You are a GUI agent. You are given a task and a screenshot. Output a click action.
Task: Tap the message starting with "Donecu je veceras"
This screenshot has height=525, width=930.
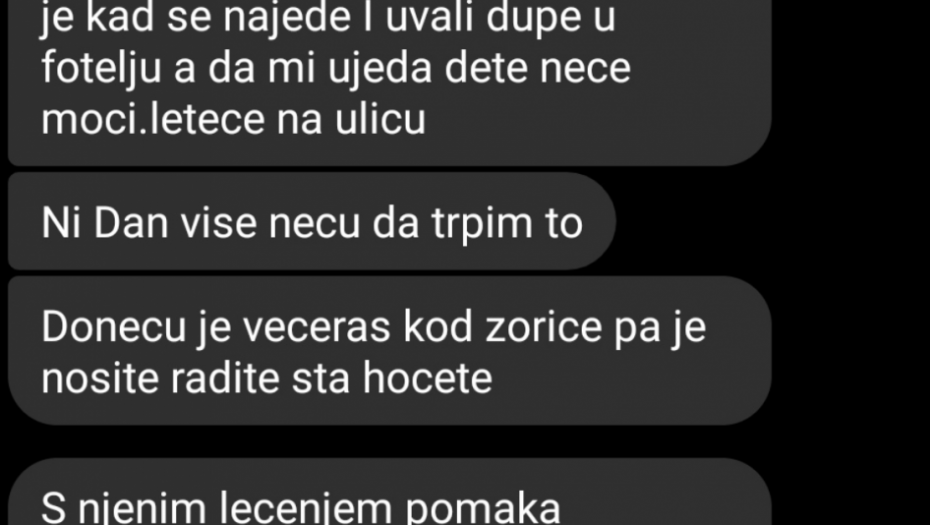pos(390,351)
